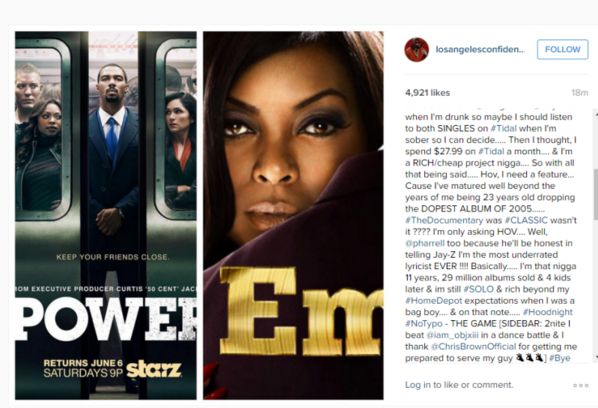This screenshot has height=408, width=598.
Task: Open the losangelesconfiden... username link
Action: click(x=480, y=49)
